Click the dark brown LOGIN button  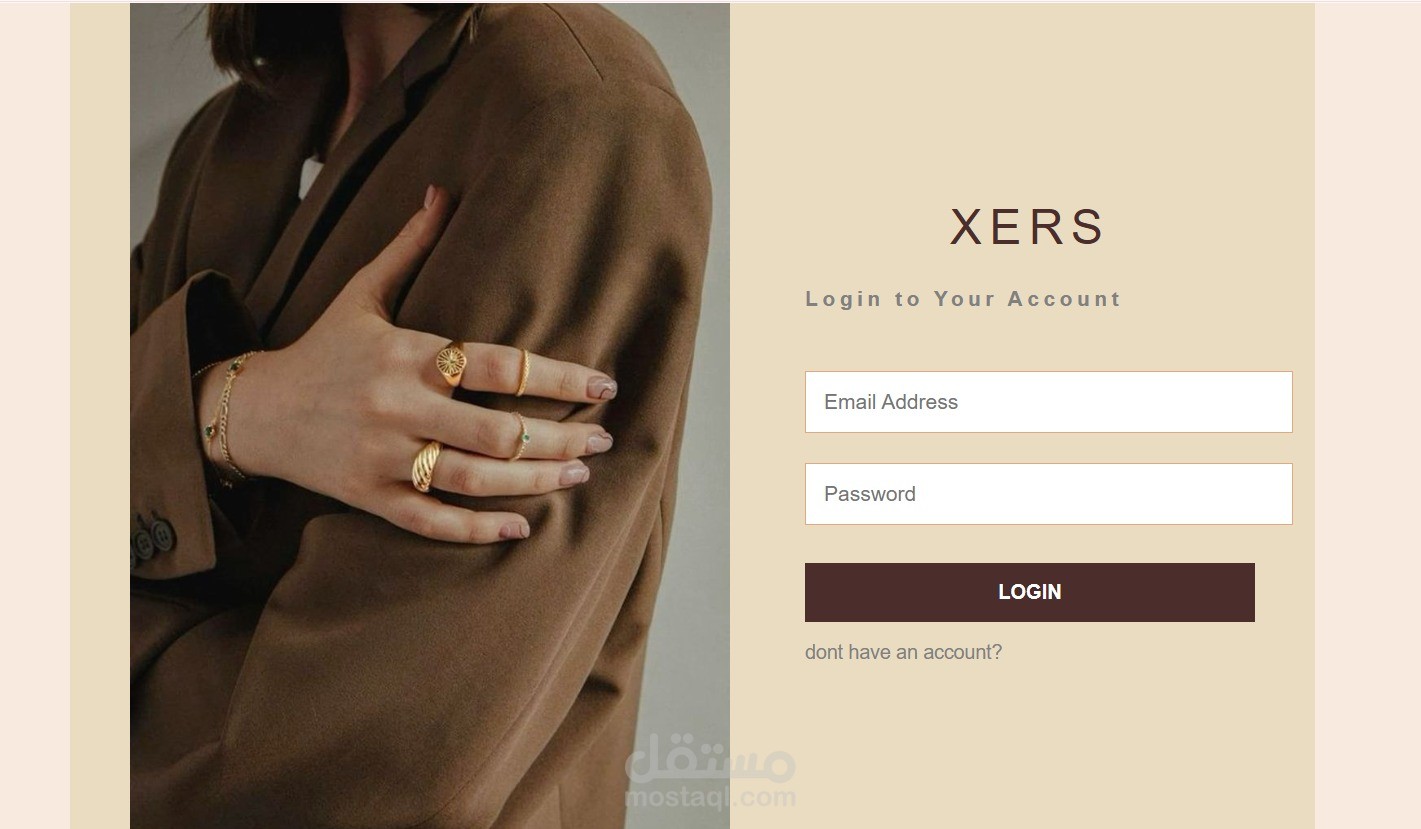(x=1029, y=592)
